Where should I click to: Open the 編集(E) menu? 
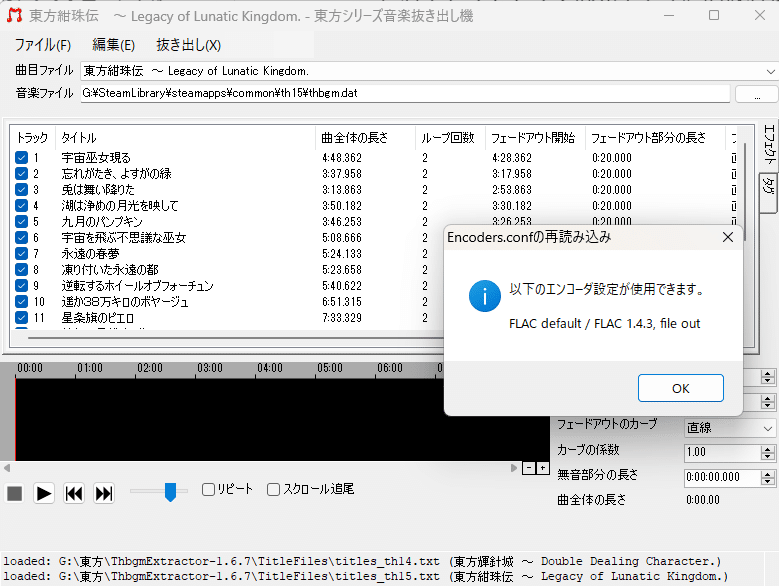(113, 45)
